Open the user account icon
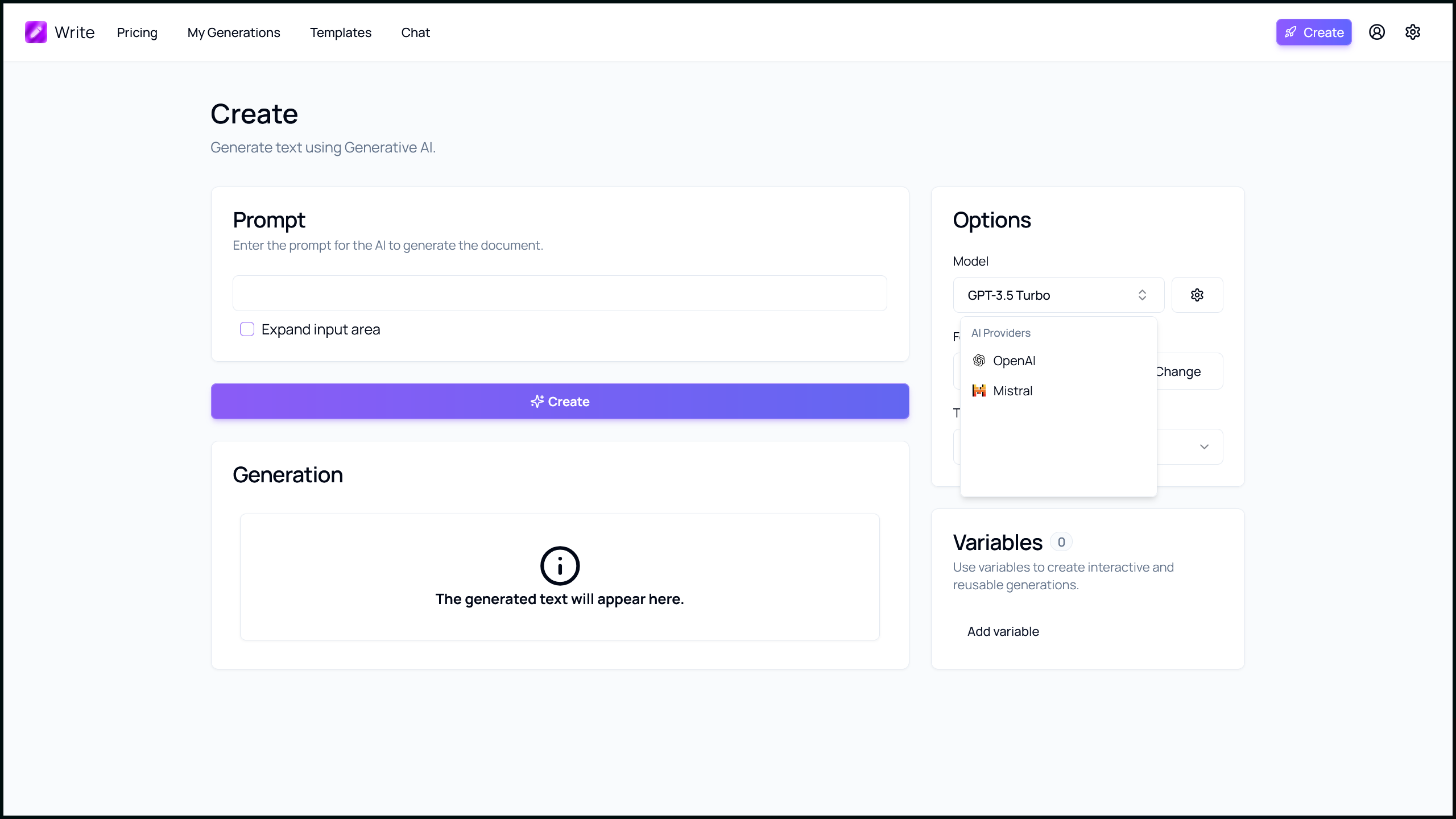Screen dimensions: 1456x819 [x=1377, y=32]
